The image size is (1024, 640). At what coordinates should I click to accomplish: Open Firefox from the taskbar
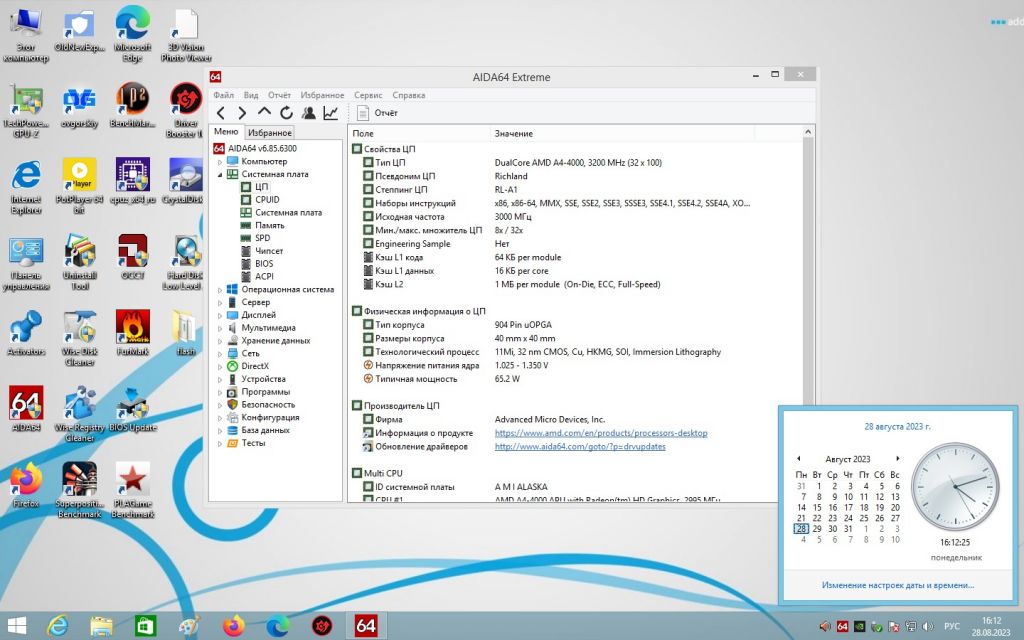coord(233,626)
